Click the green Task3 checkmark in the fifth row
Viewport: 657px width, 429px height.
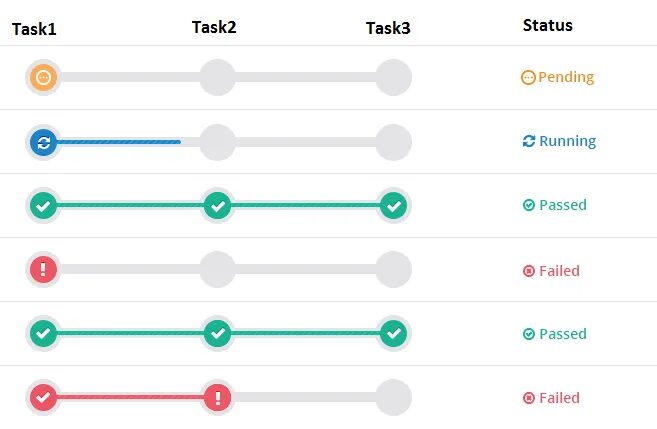(x=393, y=333)
